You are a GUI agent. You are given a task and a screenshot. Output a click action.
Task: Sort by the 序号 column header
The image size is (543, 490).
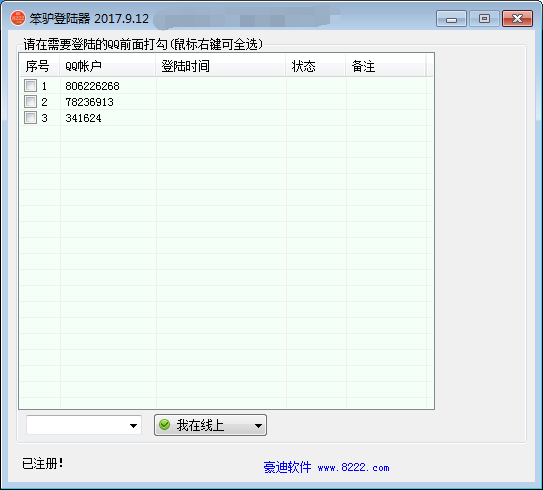point(39,65)
